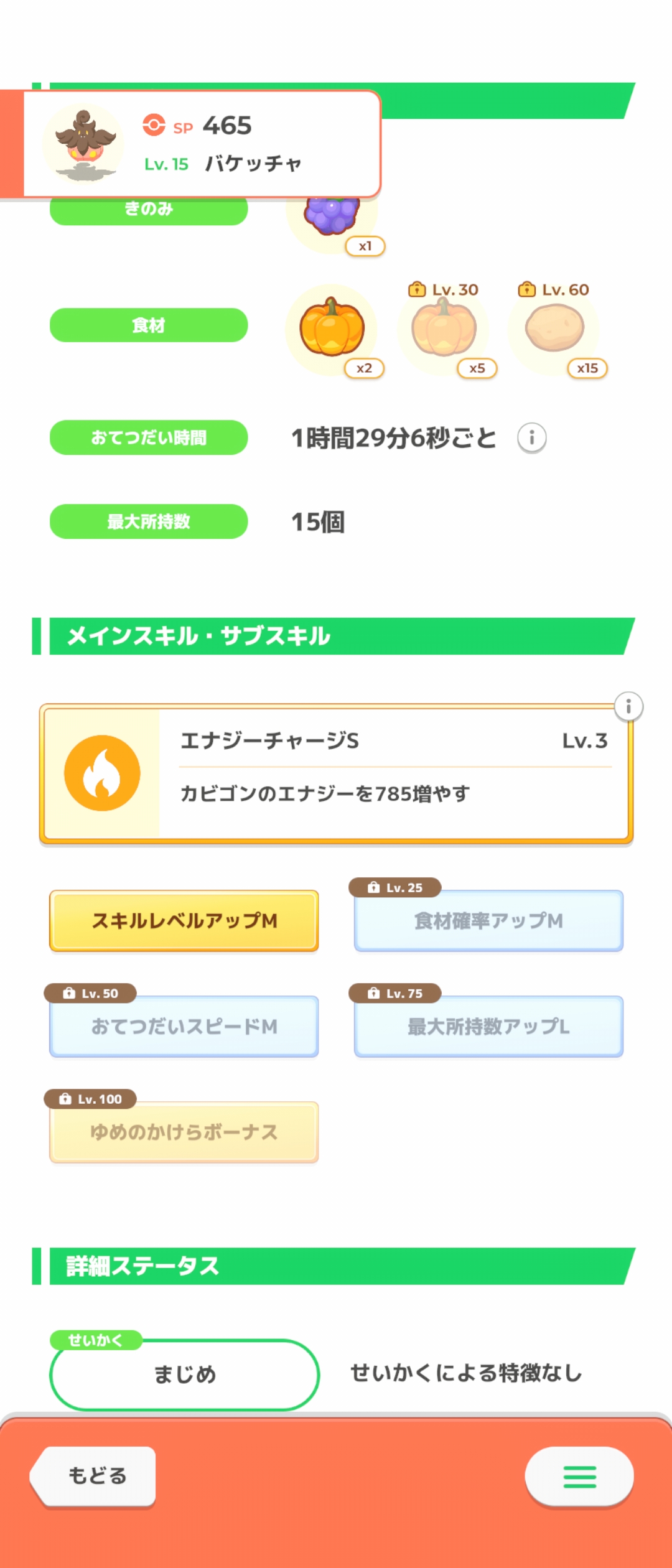Open the hamburger menu button
This screenshot has width=672, height=1568.
click(579, 1477)
